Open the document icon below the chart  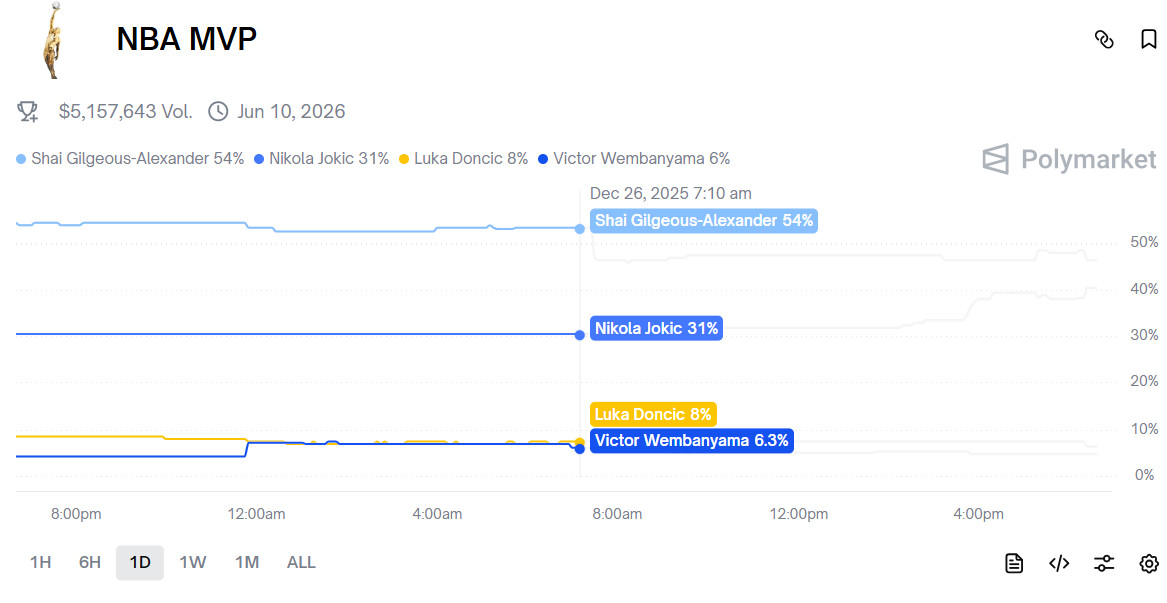tap(1014, 563)
